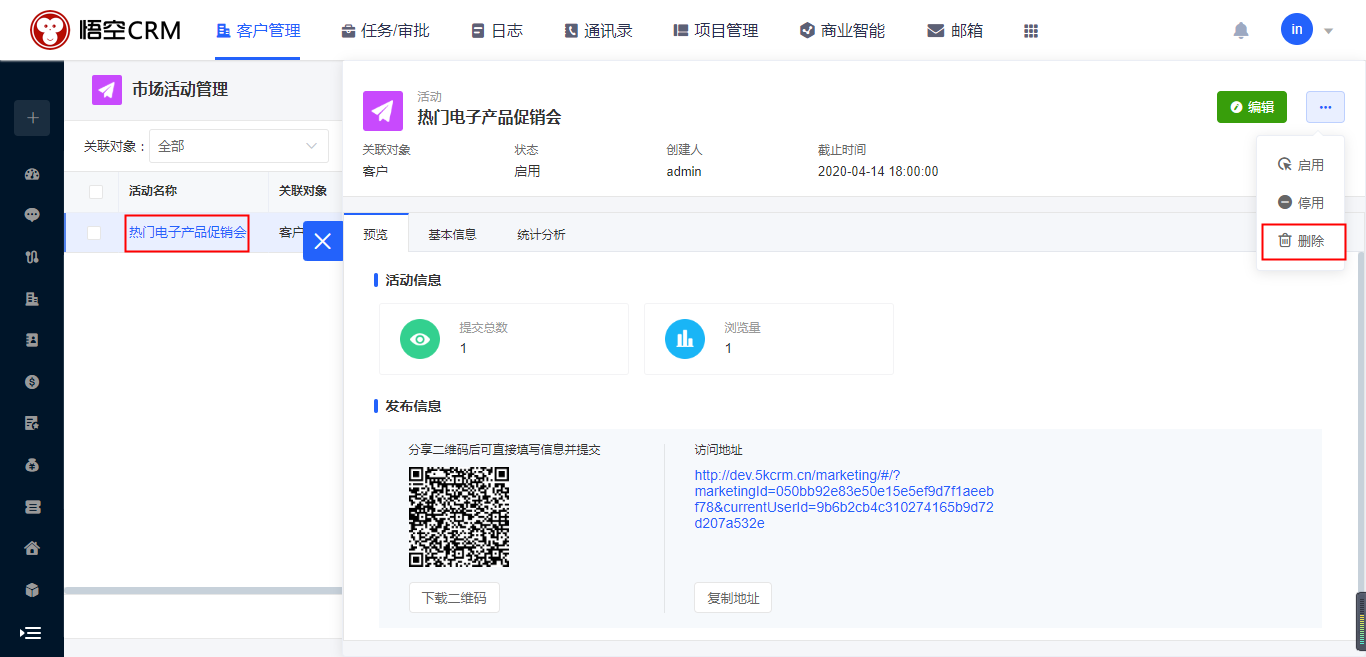Click the home icon in left sidebar
This screenshot has width=1366, height=657.
[x=32, y=548]
